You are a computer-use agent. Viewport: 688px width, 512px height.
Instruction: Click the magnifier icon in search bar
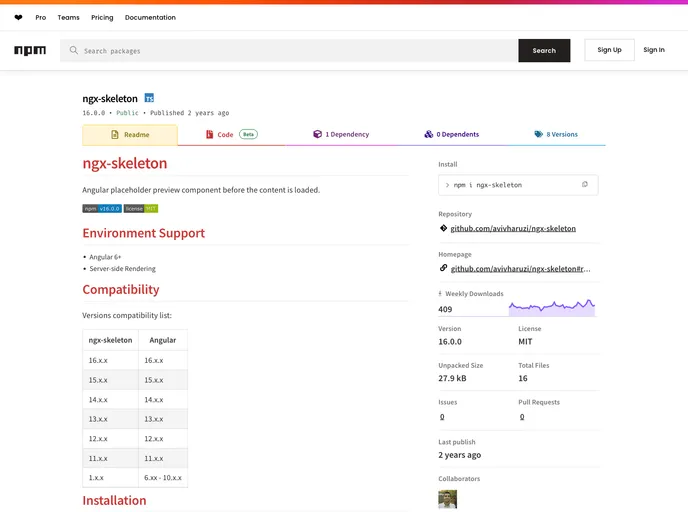pyautogui.click(x=74, y=50)
